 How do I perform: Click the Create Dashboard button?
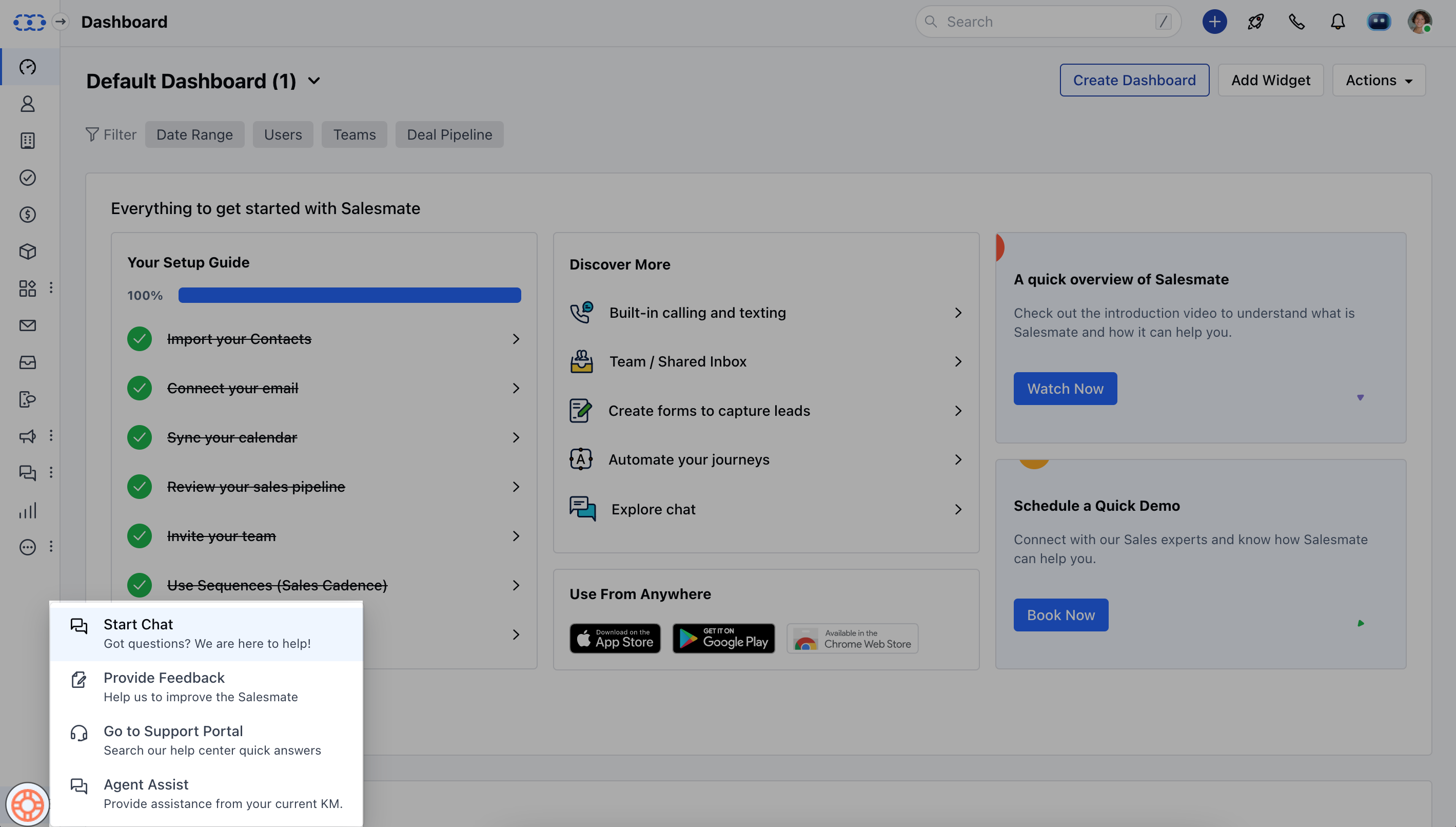(x=1134, y=80)
